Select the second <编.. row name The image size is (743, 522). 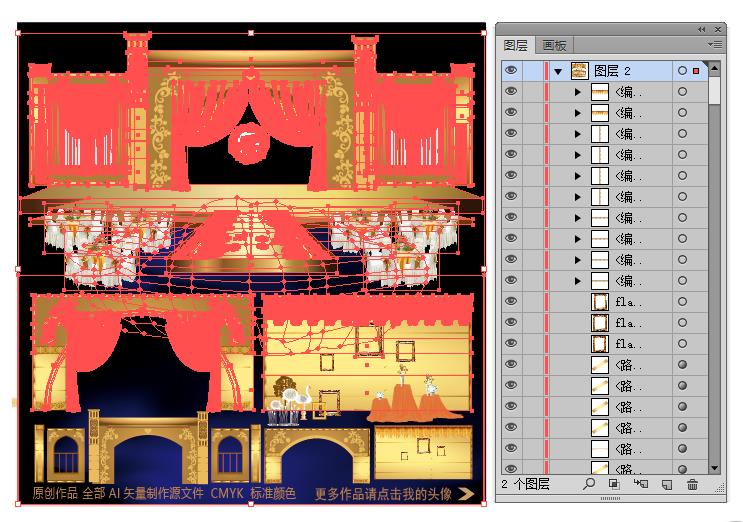(629, 113)
